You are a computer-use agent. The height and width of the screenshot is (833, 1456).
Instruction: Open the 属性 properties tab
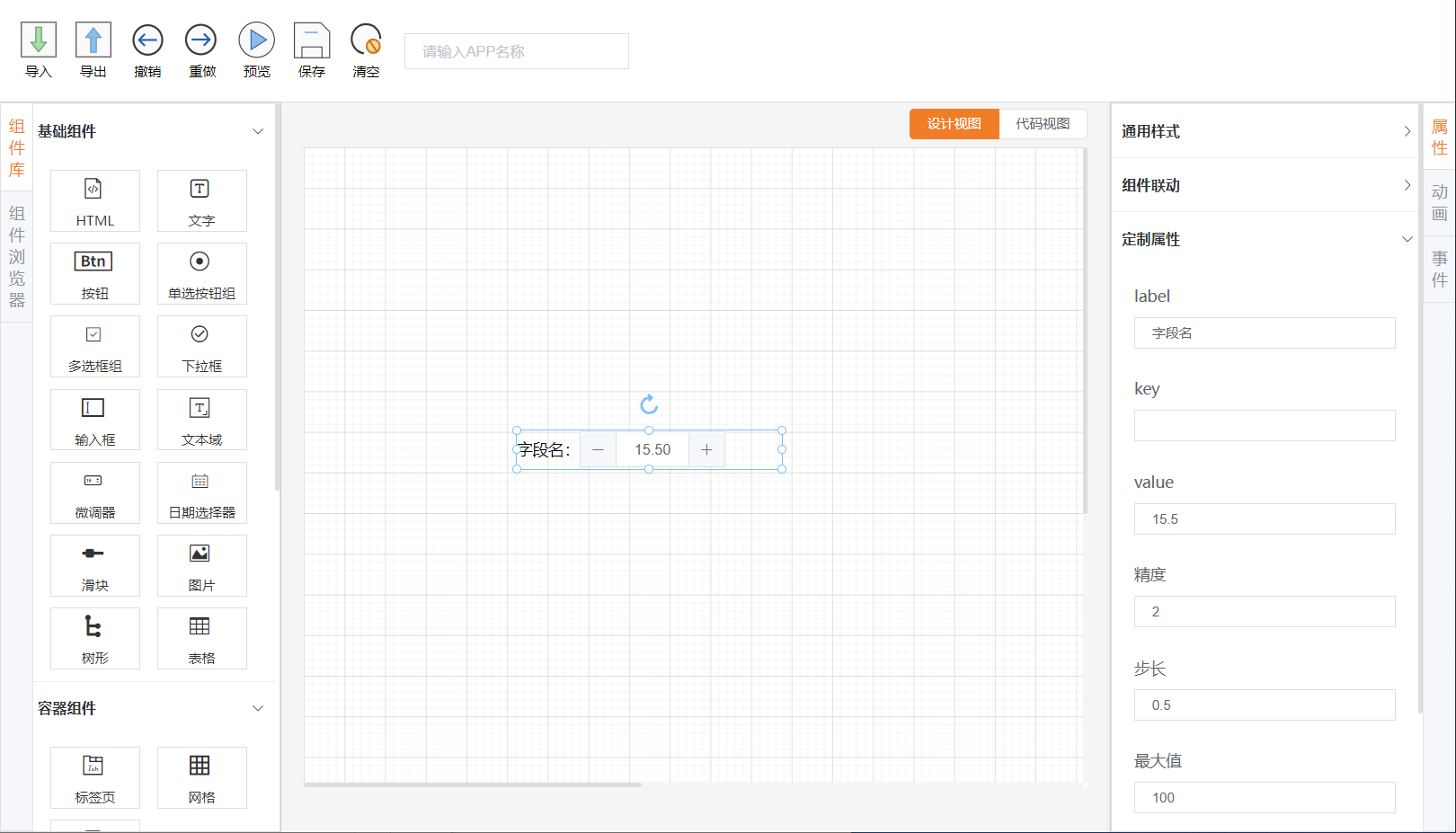[1440, 137]
